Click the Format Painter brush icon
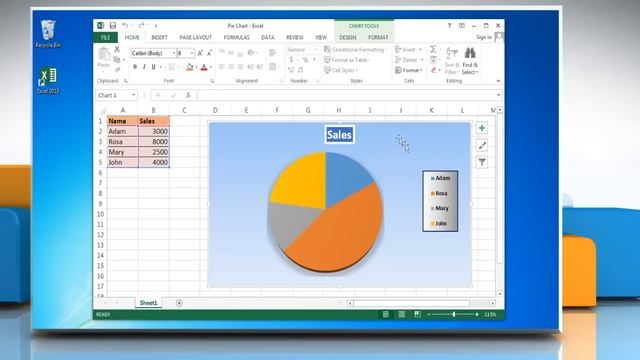The width and height of the screenshot is (640, 360). [x=117, y=70]
